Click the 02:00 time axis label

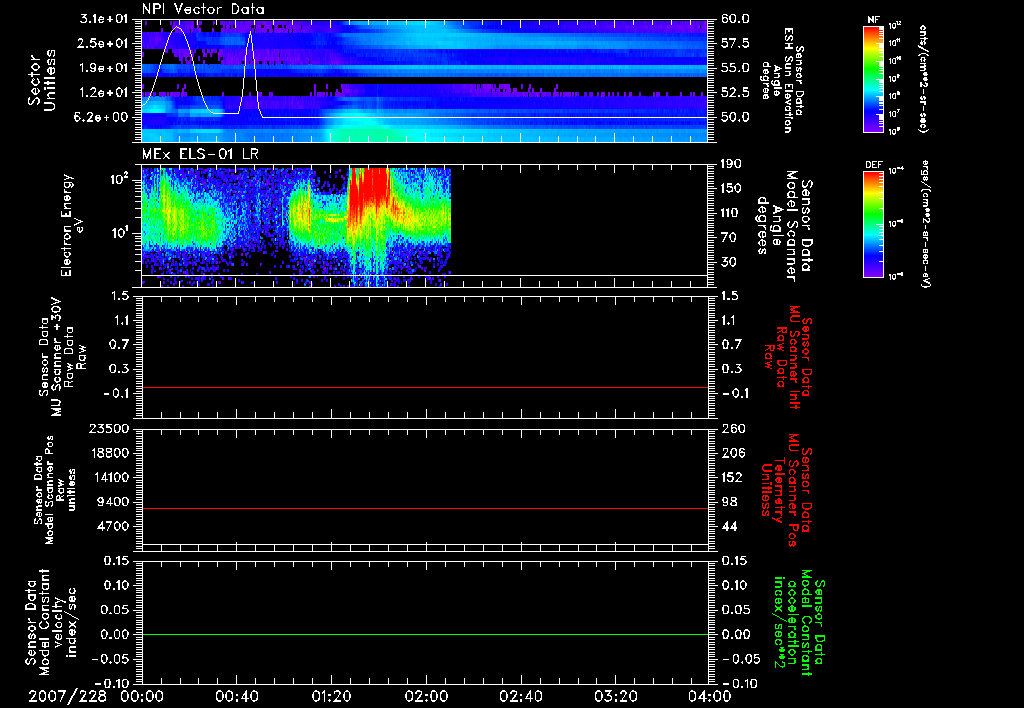[x=426, y=696]
